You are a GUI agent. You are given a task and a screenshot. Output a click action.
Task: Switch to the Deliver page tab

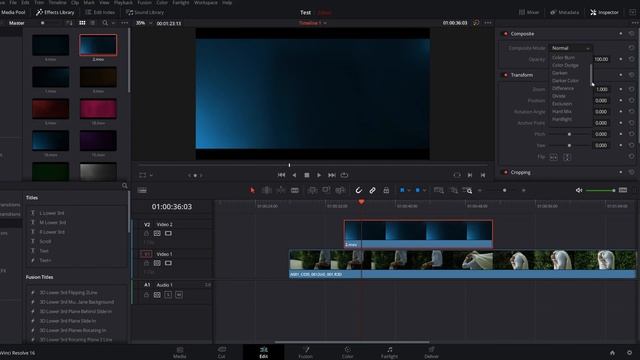pyautogui.click(x=431, y=352)
